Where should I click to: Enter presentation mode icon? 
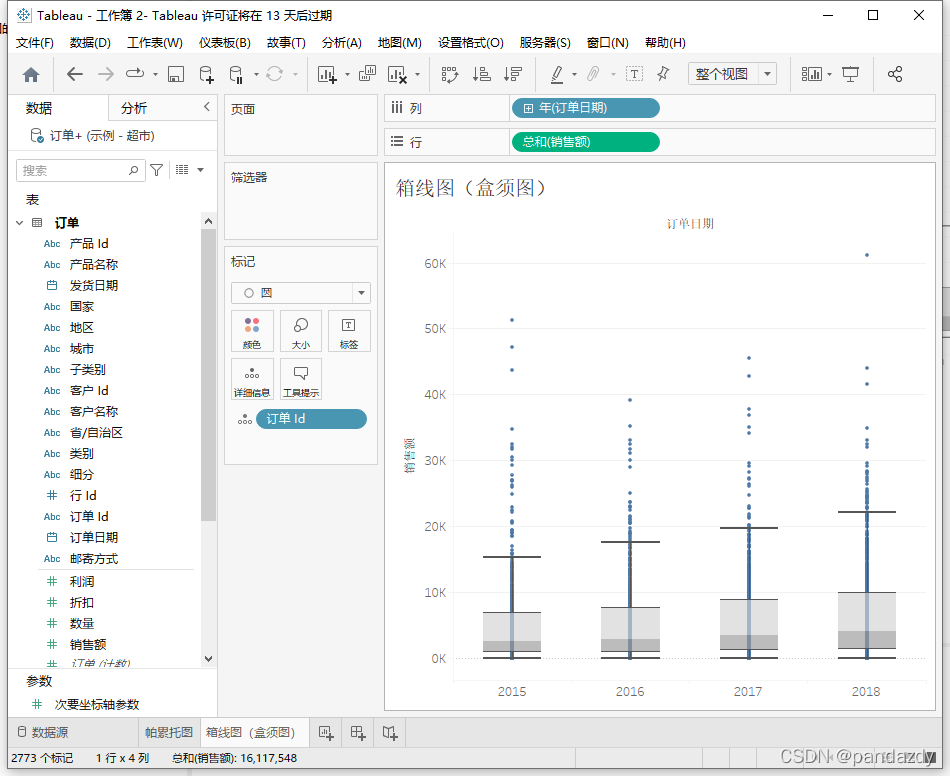click(851, 75)
